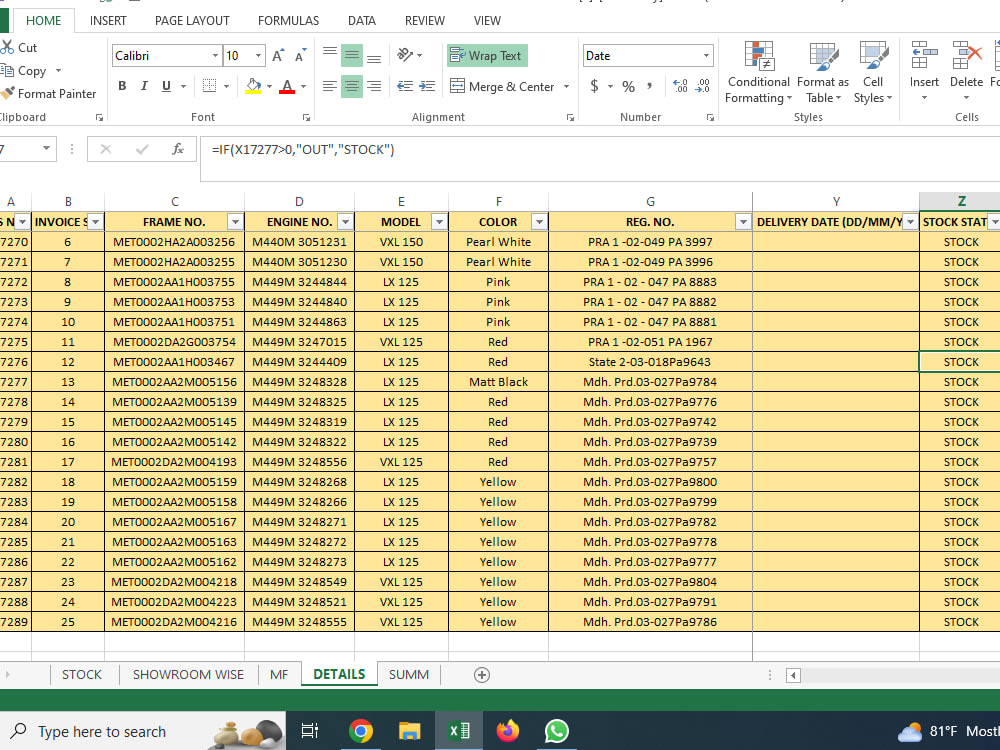Open Font dialog launcher
Viewport: 1000px width, 750px height.
pos(306,117)
